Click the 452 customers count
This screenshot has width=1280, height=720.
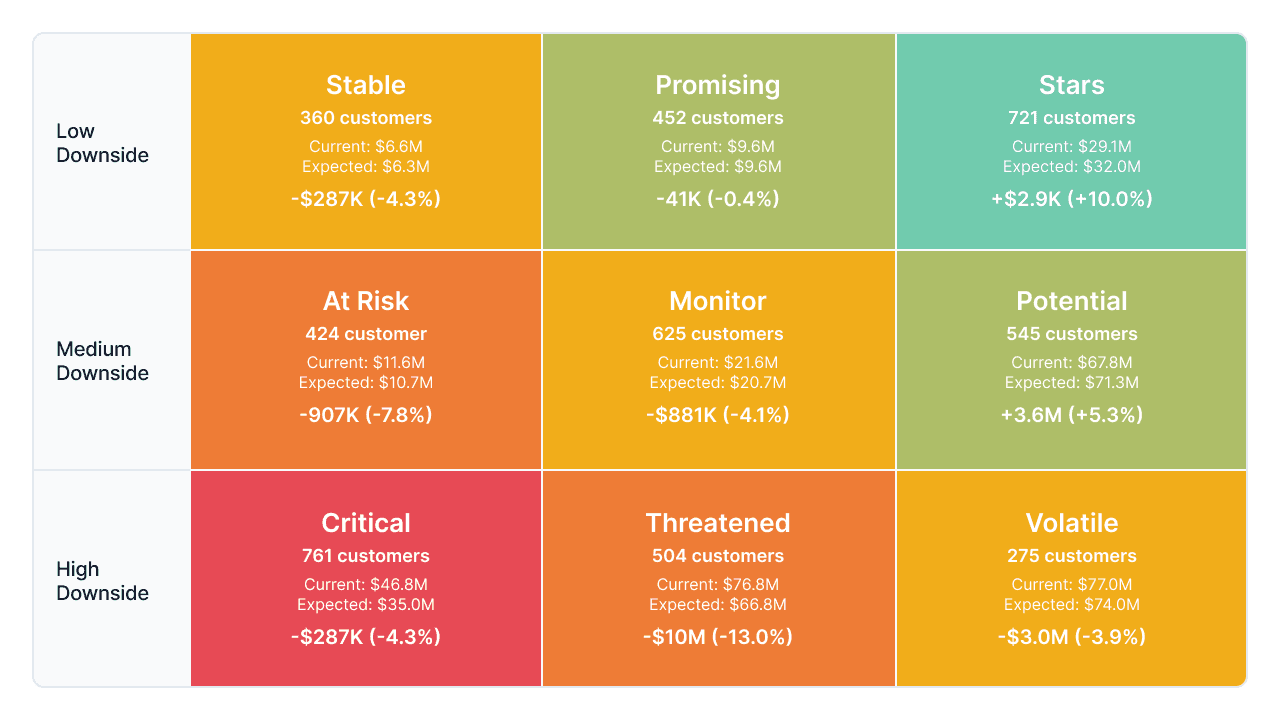718,118
